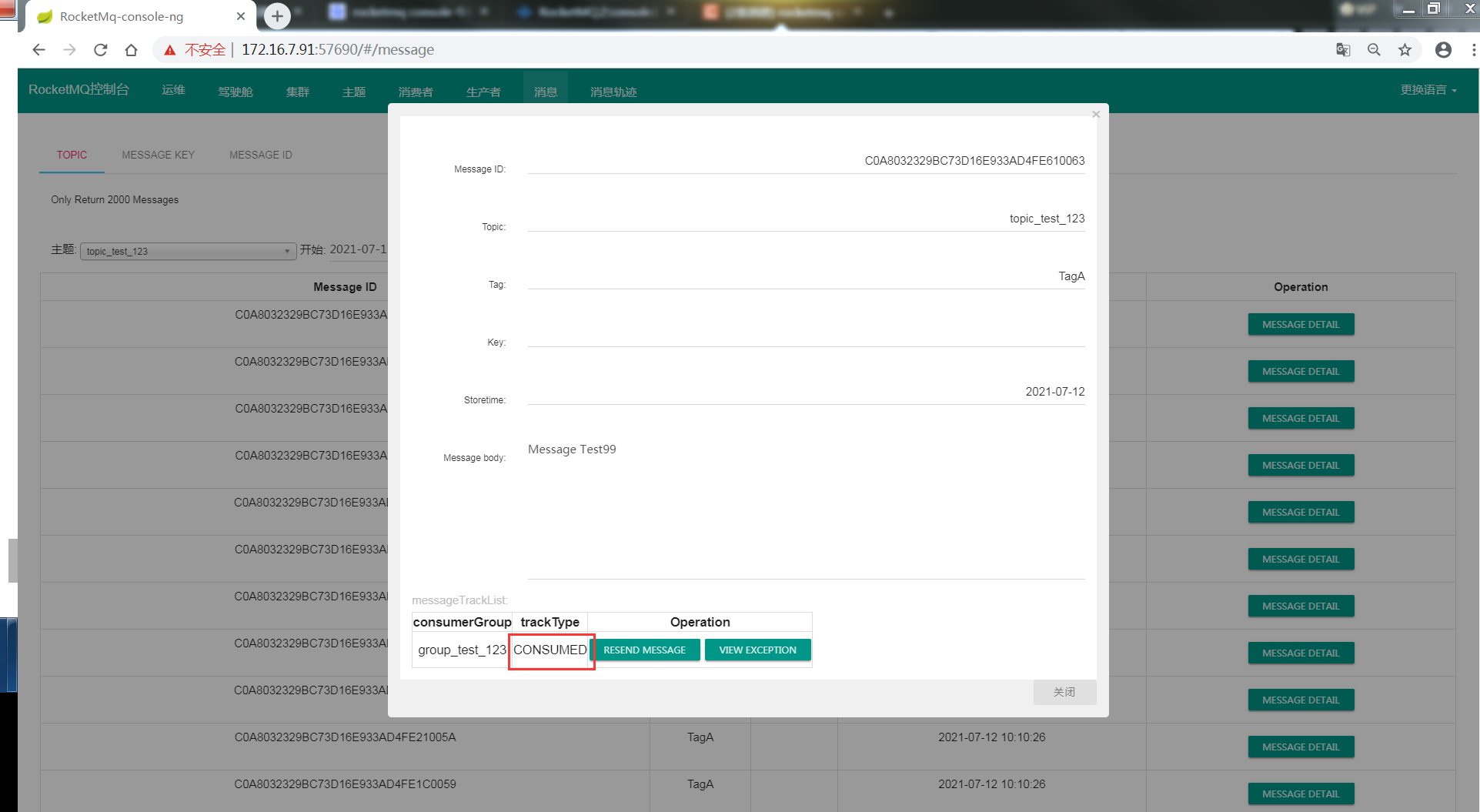Click the insecure-site warning icon

pos(170,50)
